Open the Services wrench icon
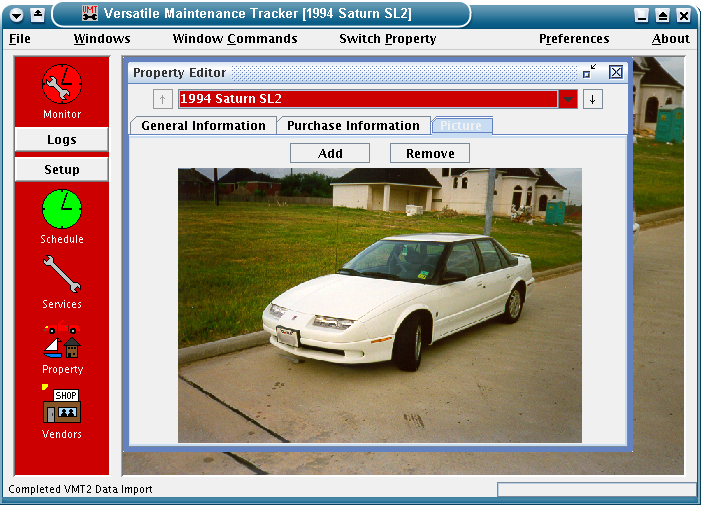701x505 pixels. point(62,274)
